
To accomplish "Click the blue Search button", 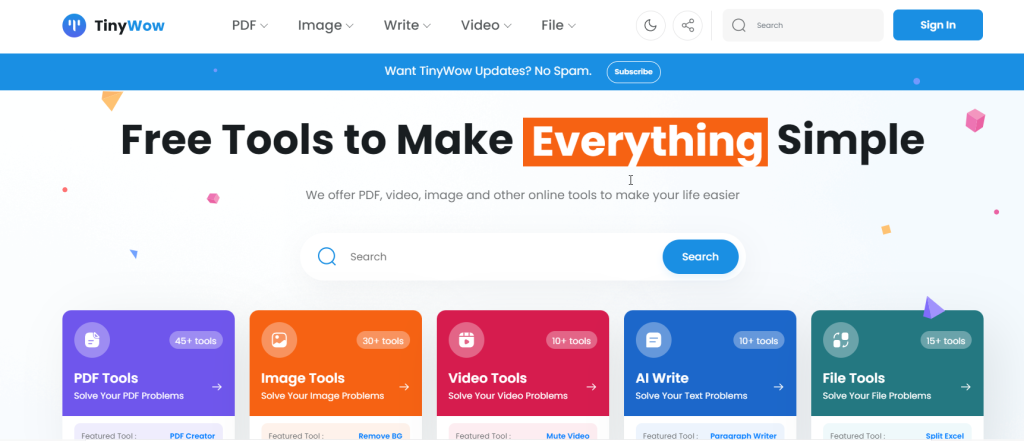I will click(700, 257).
